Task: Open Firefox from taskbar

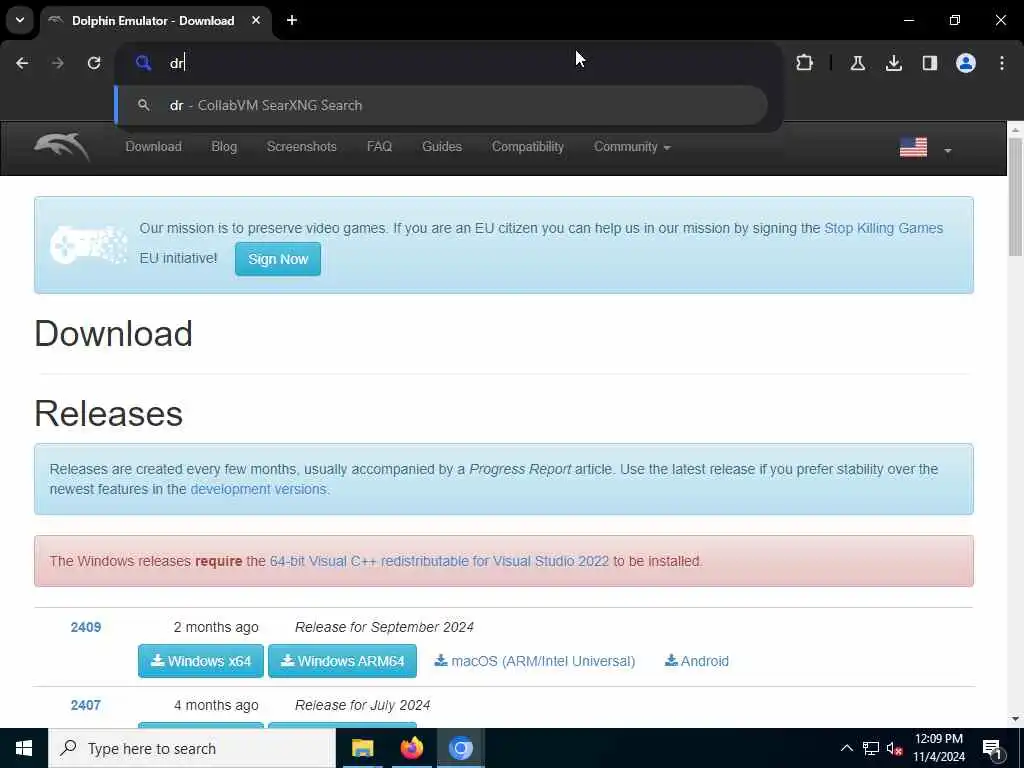Action: 411,748
